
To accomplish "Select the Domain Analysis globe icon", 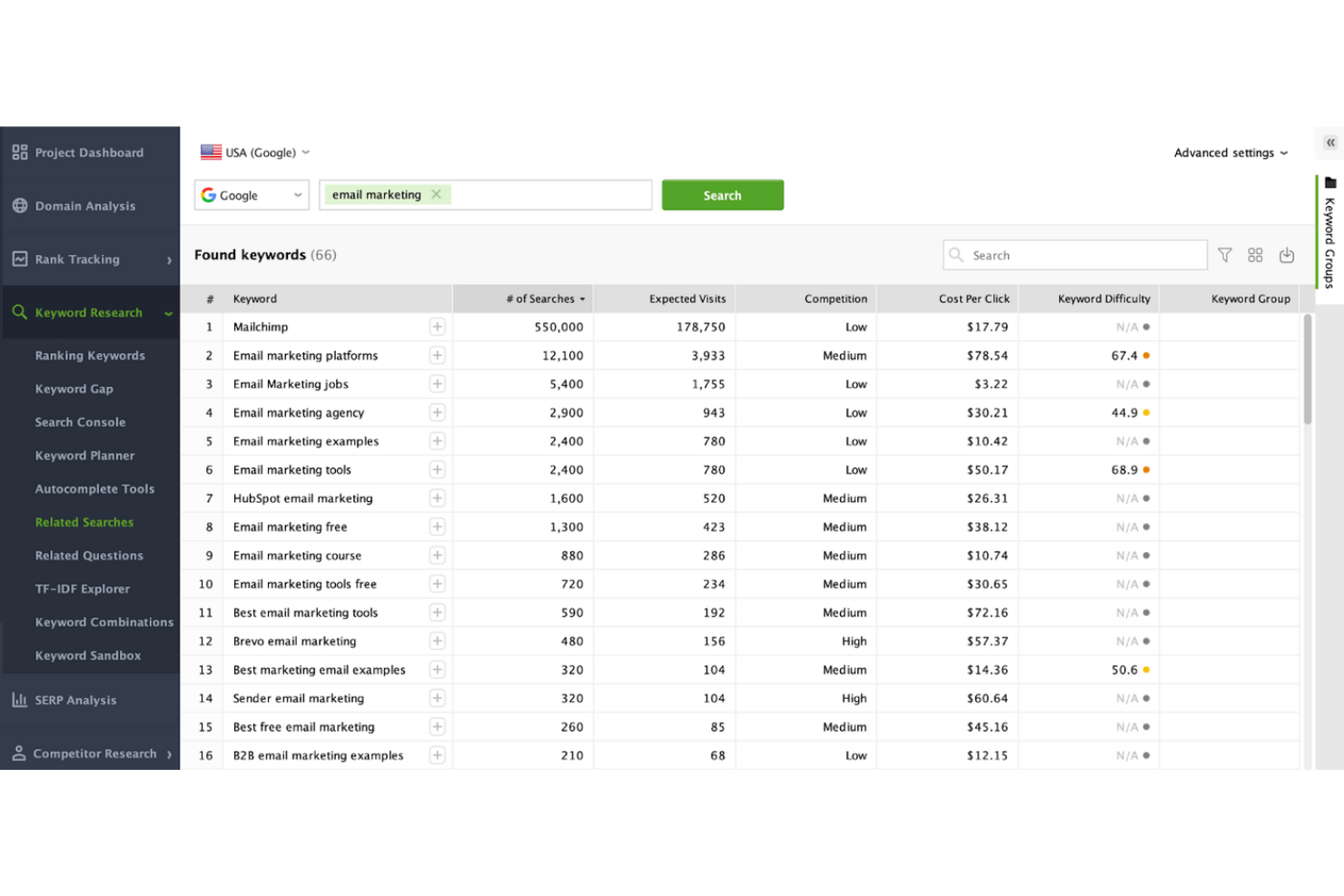I will [20, 206].
